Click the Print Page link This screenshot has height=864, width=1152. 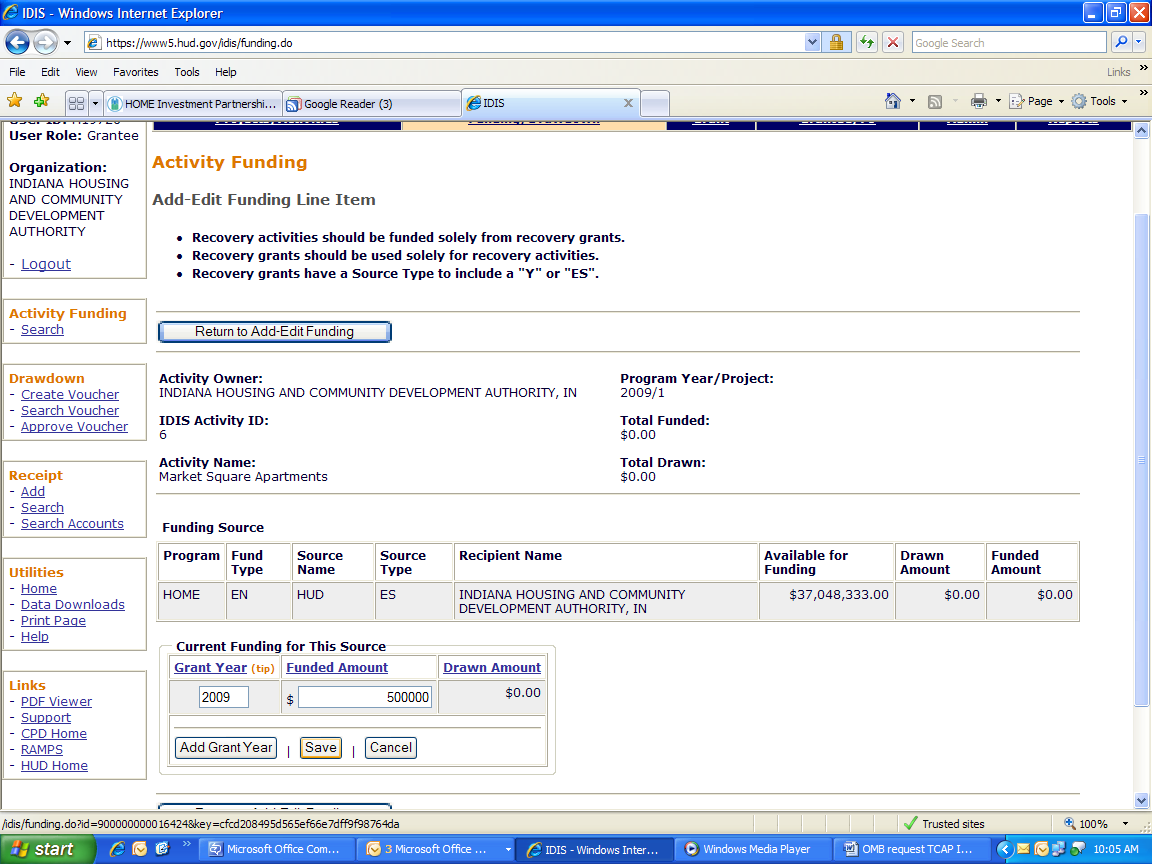53,621
